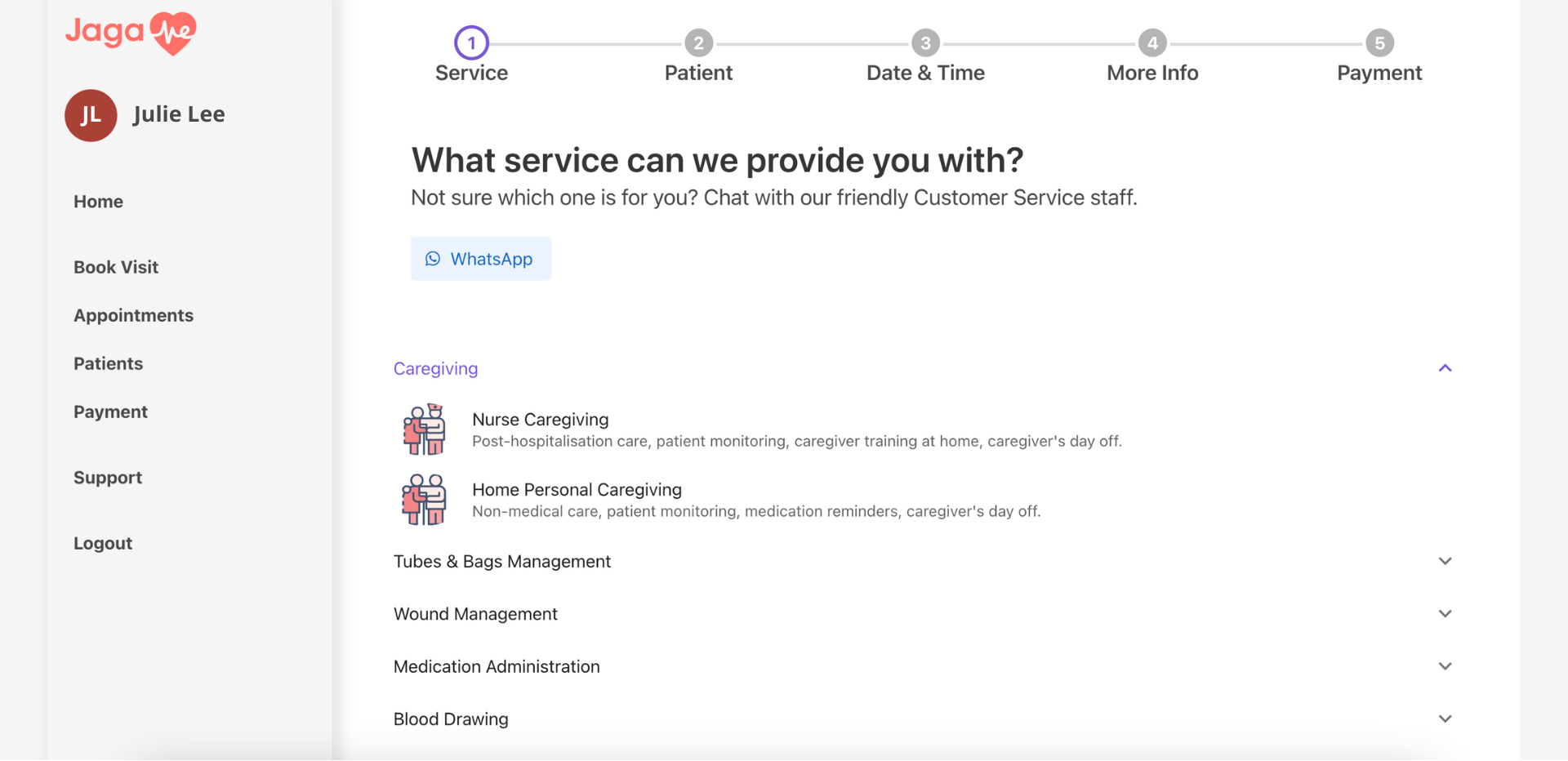The width and height of the screenshot is (1568, 761).
Task: Expand Tubes & Bags Management section
Action: [1445, 562]
